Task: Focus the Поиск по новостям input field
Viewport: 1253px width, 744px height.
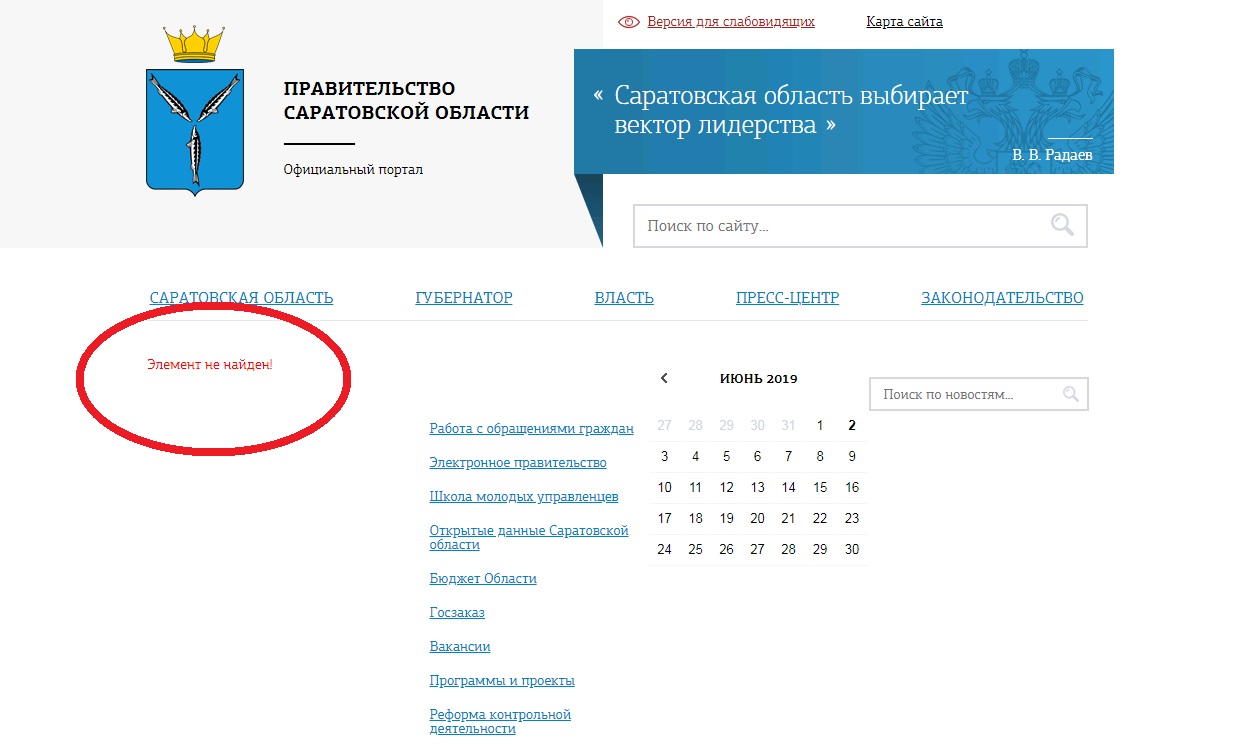Action: click(965, 395)
